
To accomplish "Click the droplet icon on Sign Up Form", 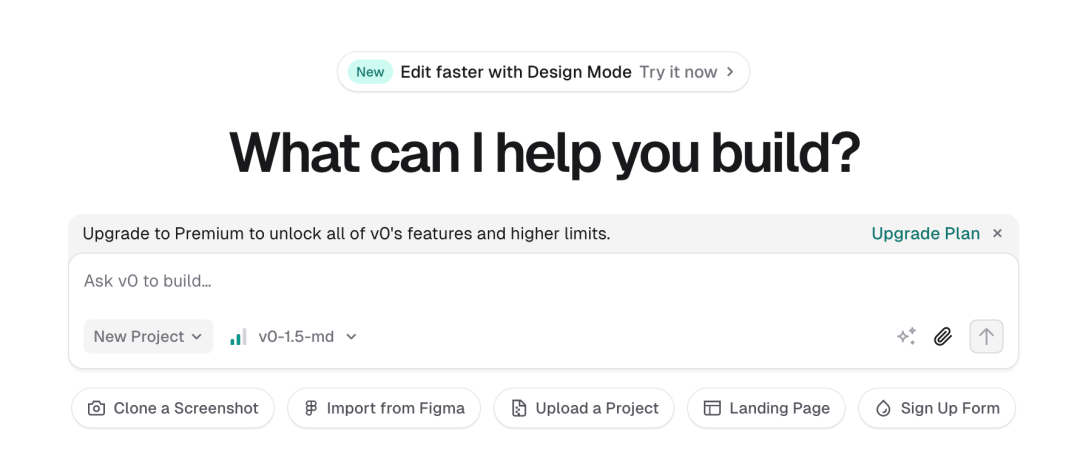I will click(x=883, y=408).
